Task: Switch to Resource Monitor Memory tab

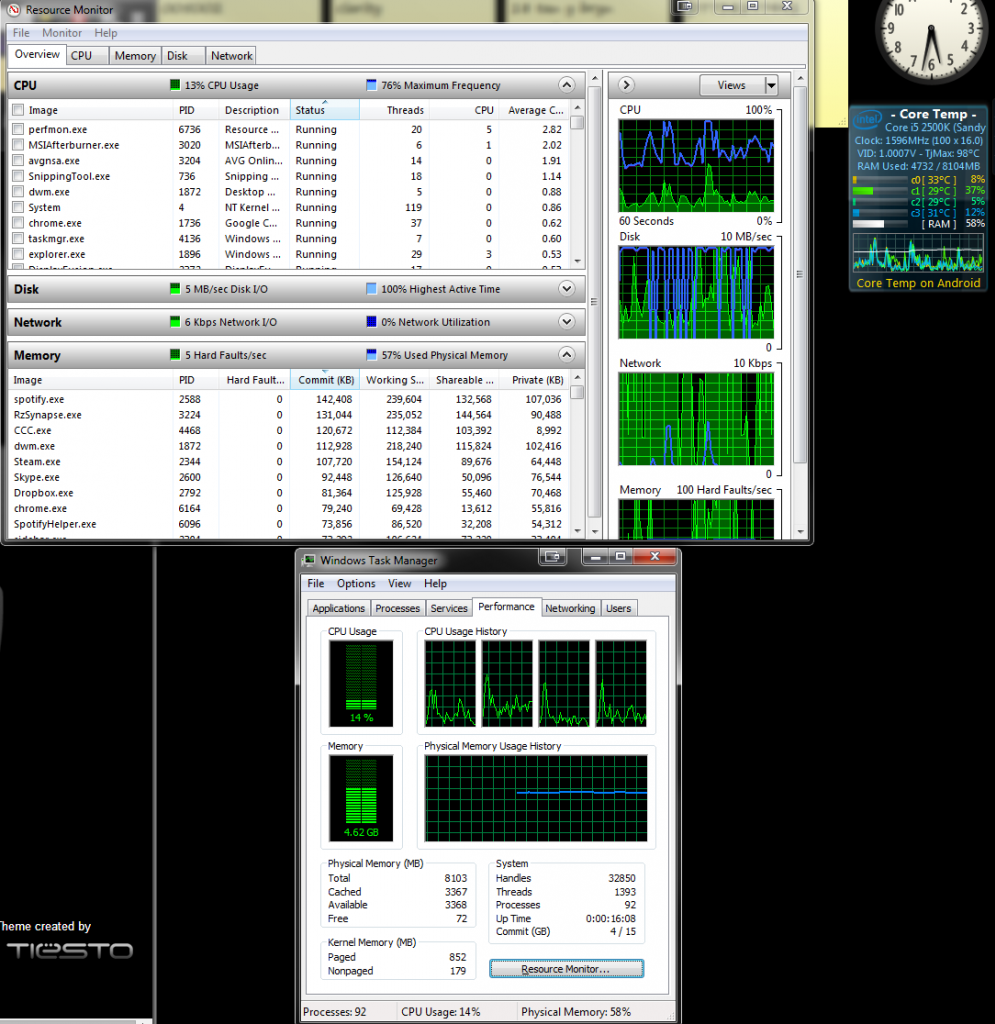Action: click(135, 56)
